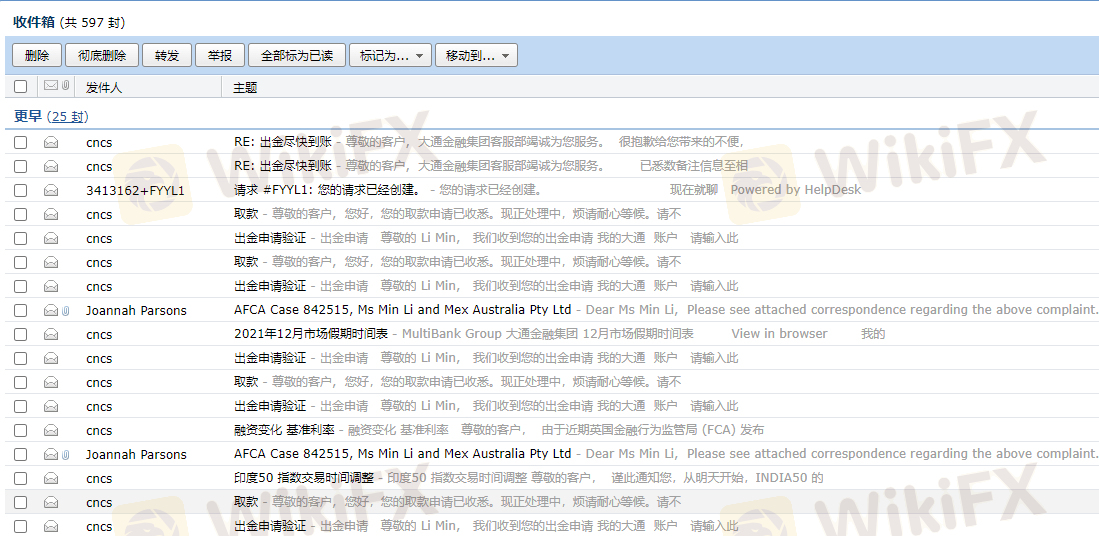Open email 融资变化 基准利率
The width and height of the screenshot is (1099, 536).
pyautogui.click(x=285, y=430)
